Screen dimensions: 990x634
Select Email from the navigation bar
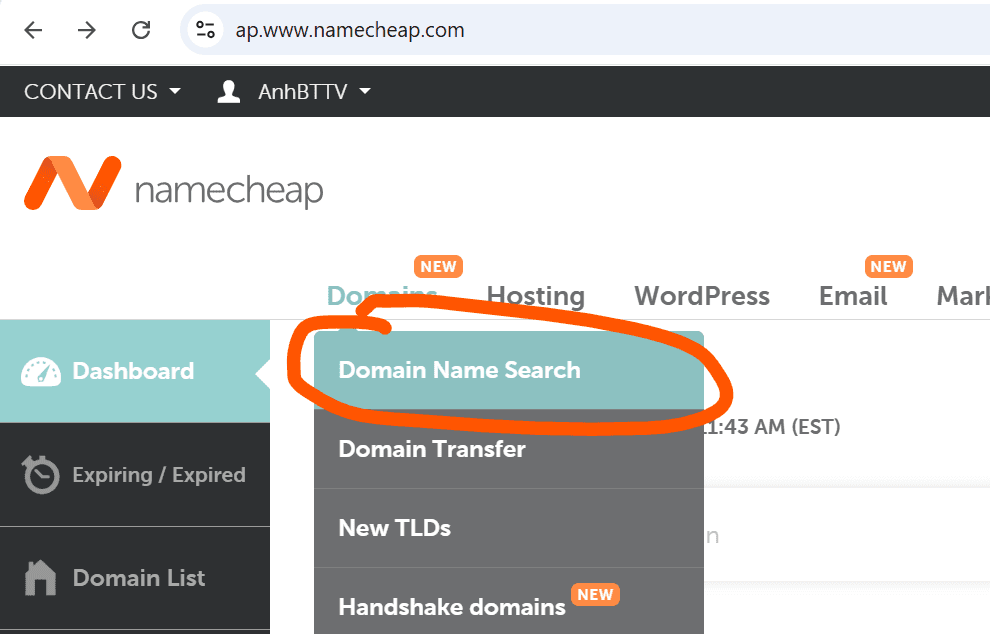[852, 296]
